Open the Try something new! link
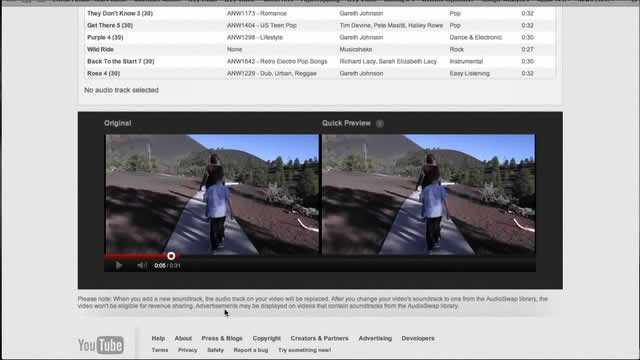640x360 pixels. coord(304,350)
